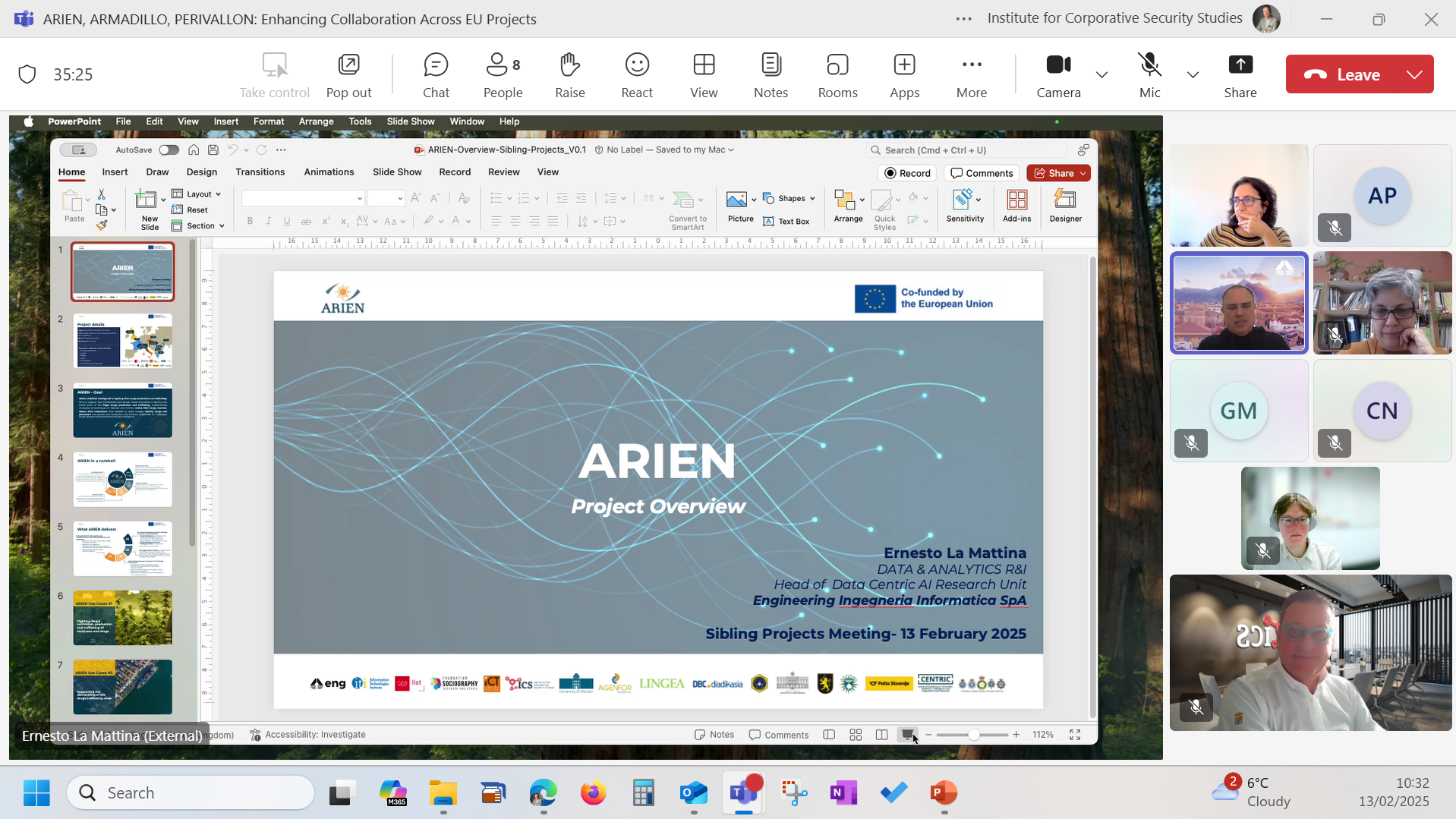Image resolution: width=1456 pixels, height=819 pixels.
Task: Open the Chat panel in Teams
Action: coord(436,74)
